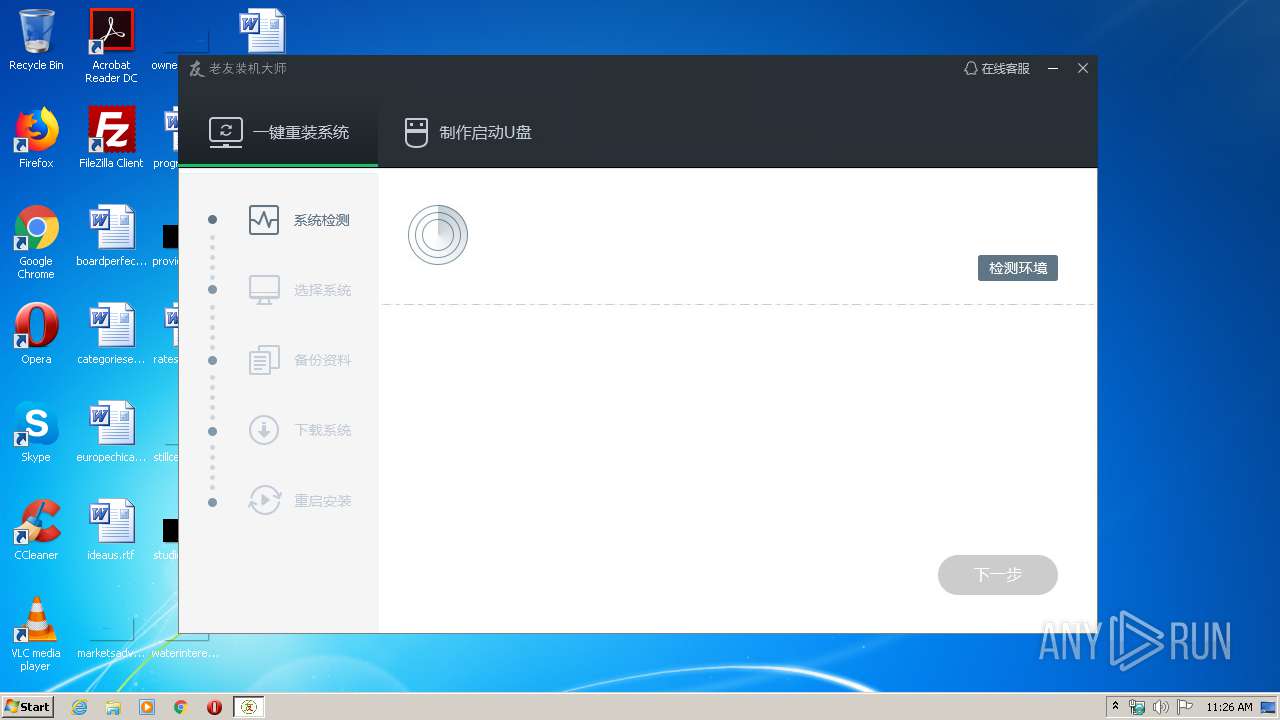Viewport: 1280px width, 720px height.
Task: Click the 系统检测 step label
Action: pos(322,220)
